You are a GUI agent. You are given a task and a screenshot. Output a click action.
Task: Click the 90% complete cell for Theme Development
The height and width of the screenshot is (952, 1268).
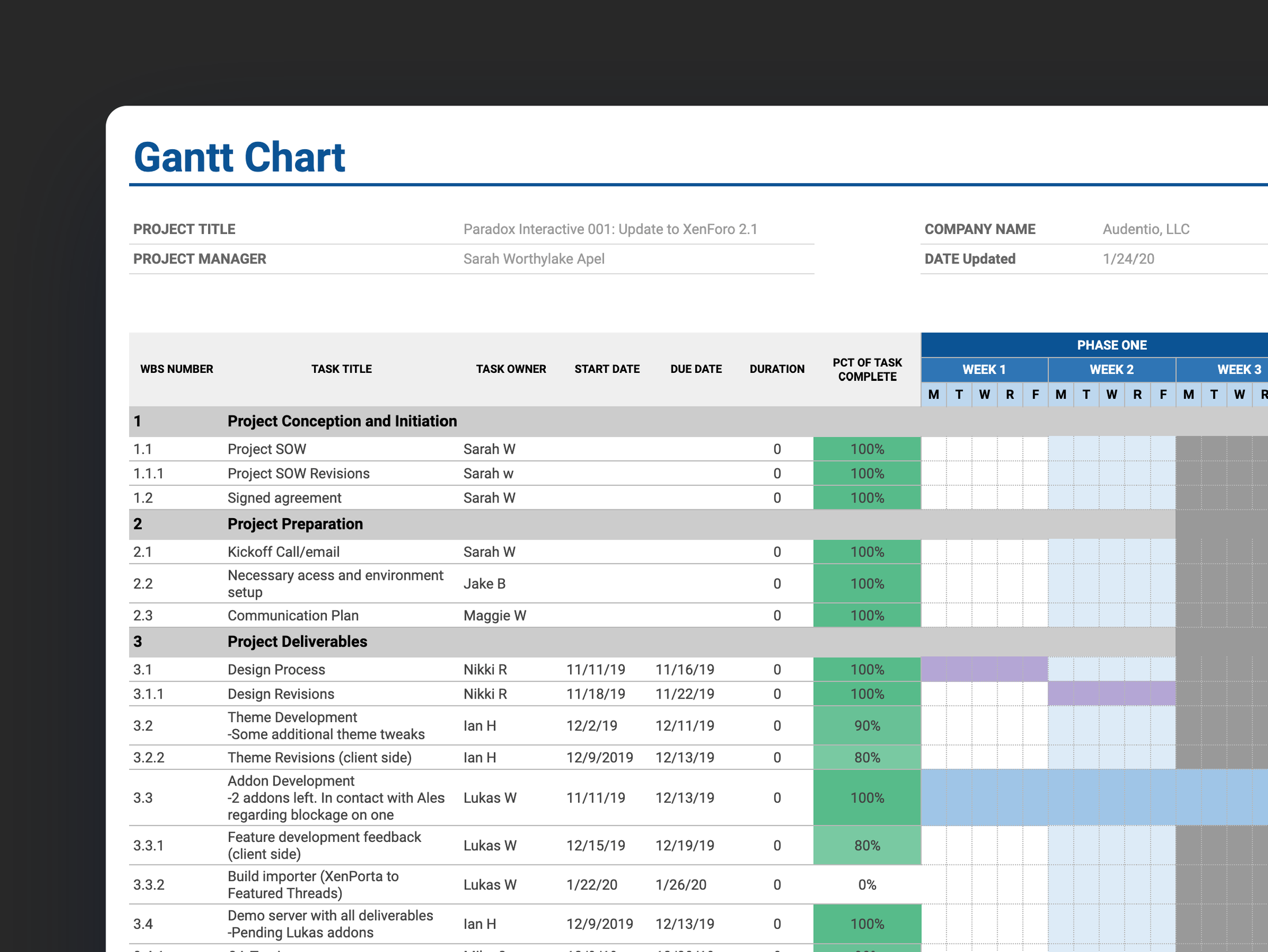click(867, 726)
